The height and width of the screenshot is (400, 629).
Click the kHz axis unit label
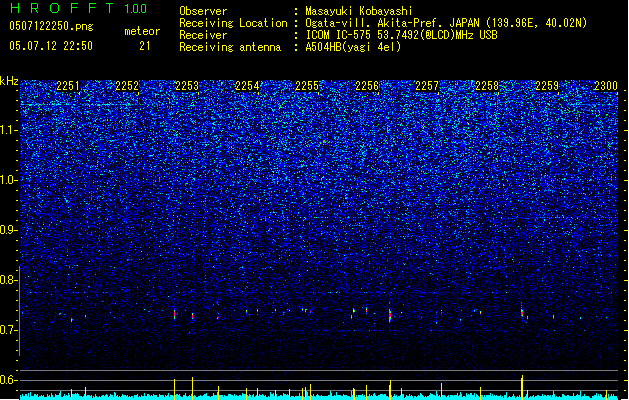(9, 81)
